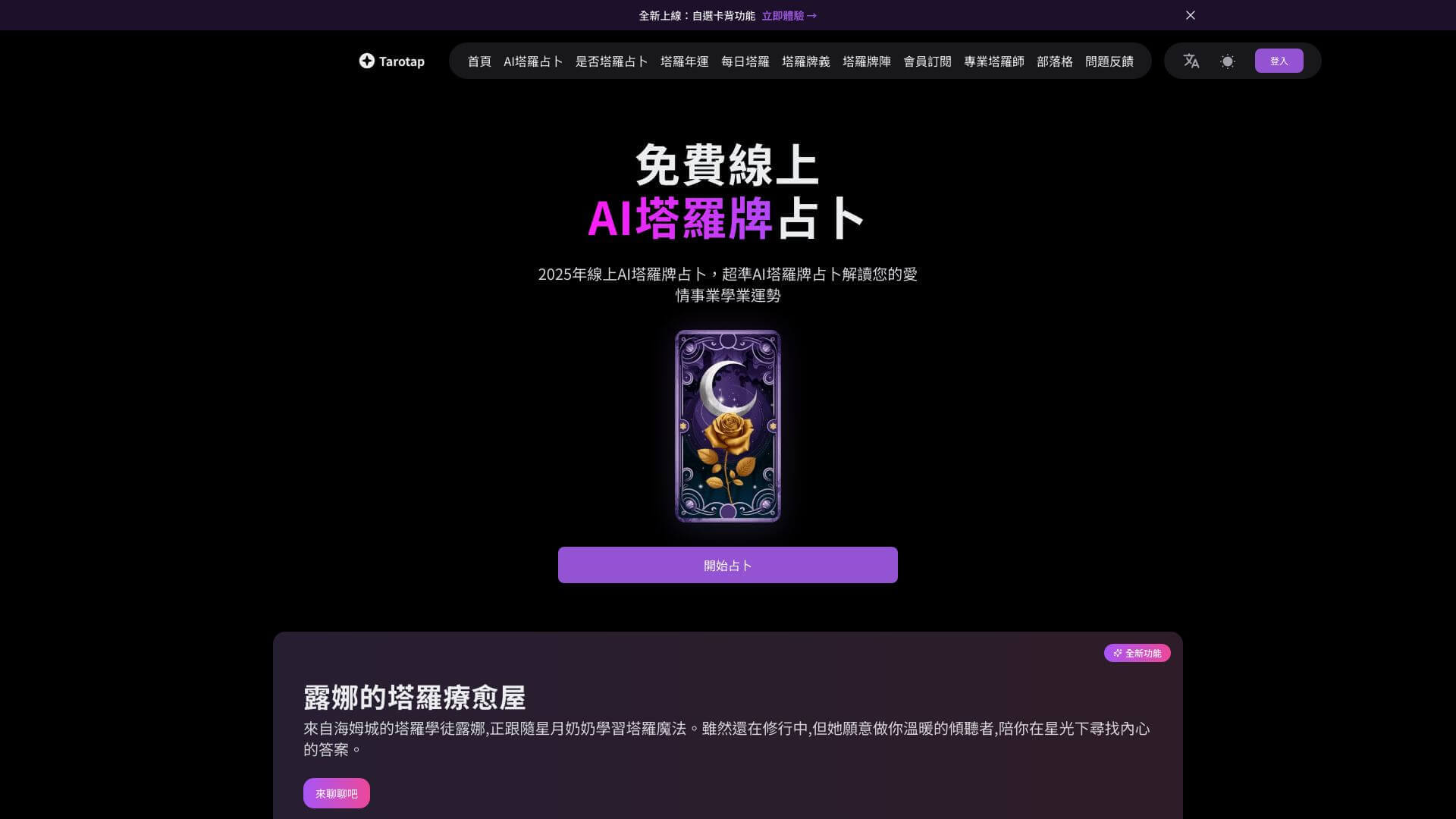The image size is (1456, 819).
Task: Go to 首頁 in the navigation bar
Action: [x=479, y=61]
